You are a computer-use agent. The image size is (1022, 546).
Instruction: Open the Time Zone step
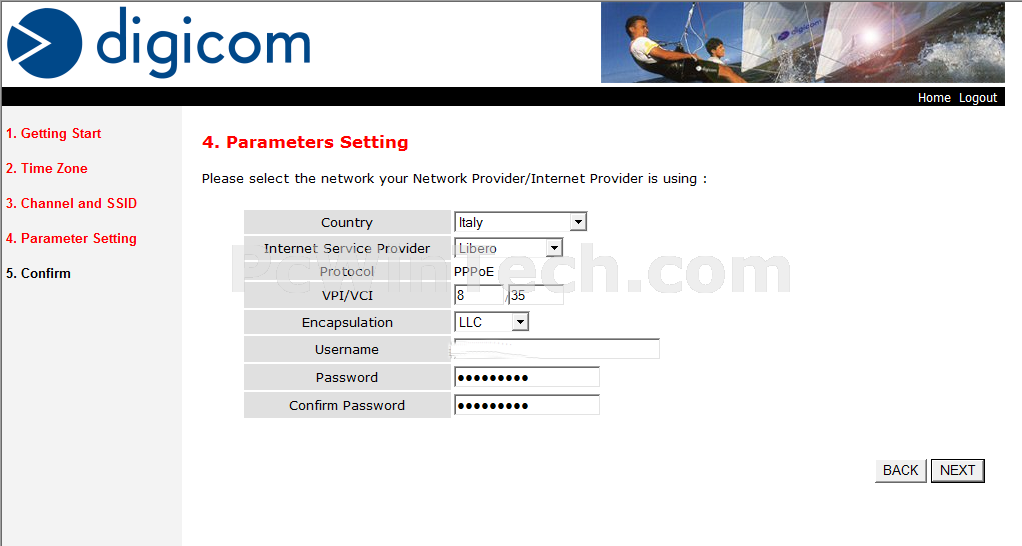[x=46, y=168]
